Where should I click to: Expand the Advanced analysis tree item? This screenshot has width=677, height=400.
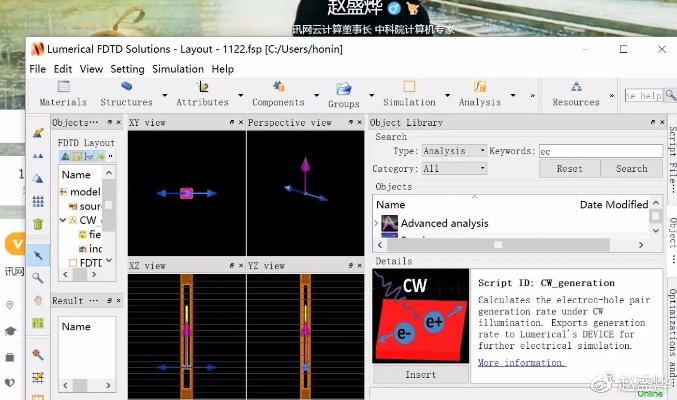[x=376, y=223]
